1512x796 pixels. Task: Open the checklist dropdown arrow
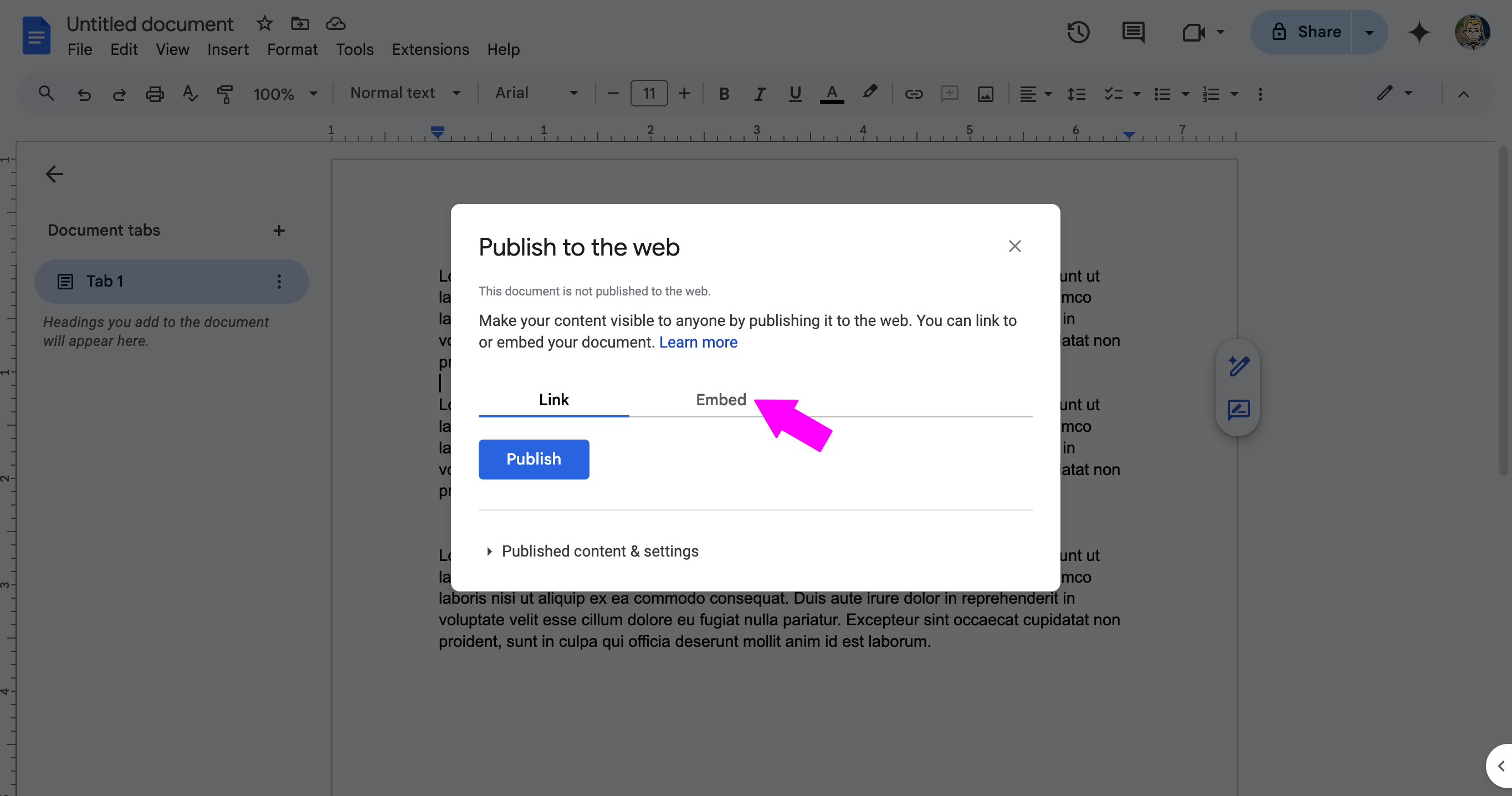(x=1136, y=94)
